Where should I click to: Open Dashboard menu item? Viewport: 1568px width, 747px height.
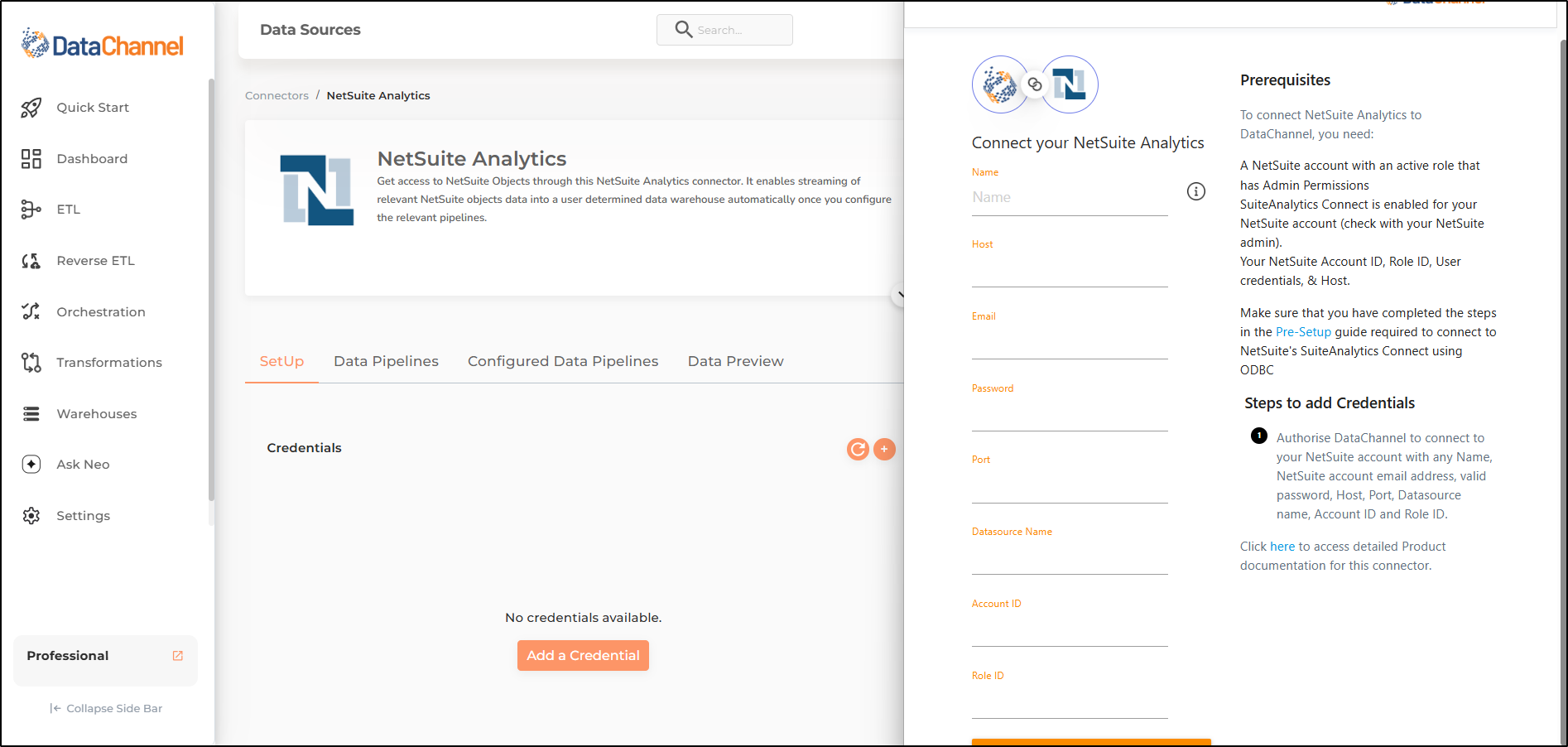[92, 159]
